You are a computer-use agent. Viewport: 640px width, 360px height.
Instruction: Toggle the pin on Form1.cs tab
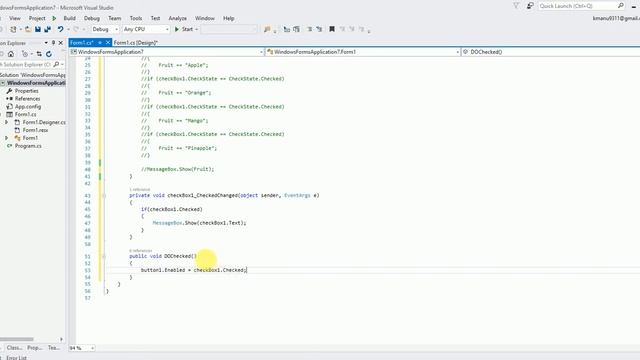100,42
